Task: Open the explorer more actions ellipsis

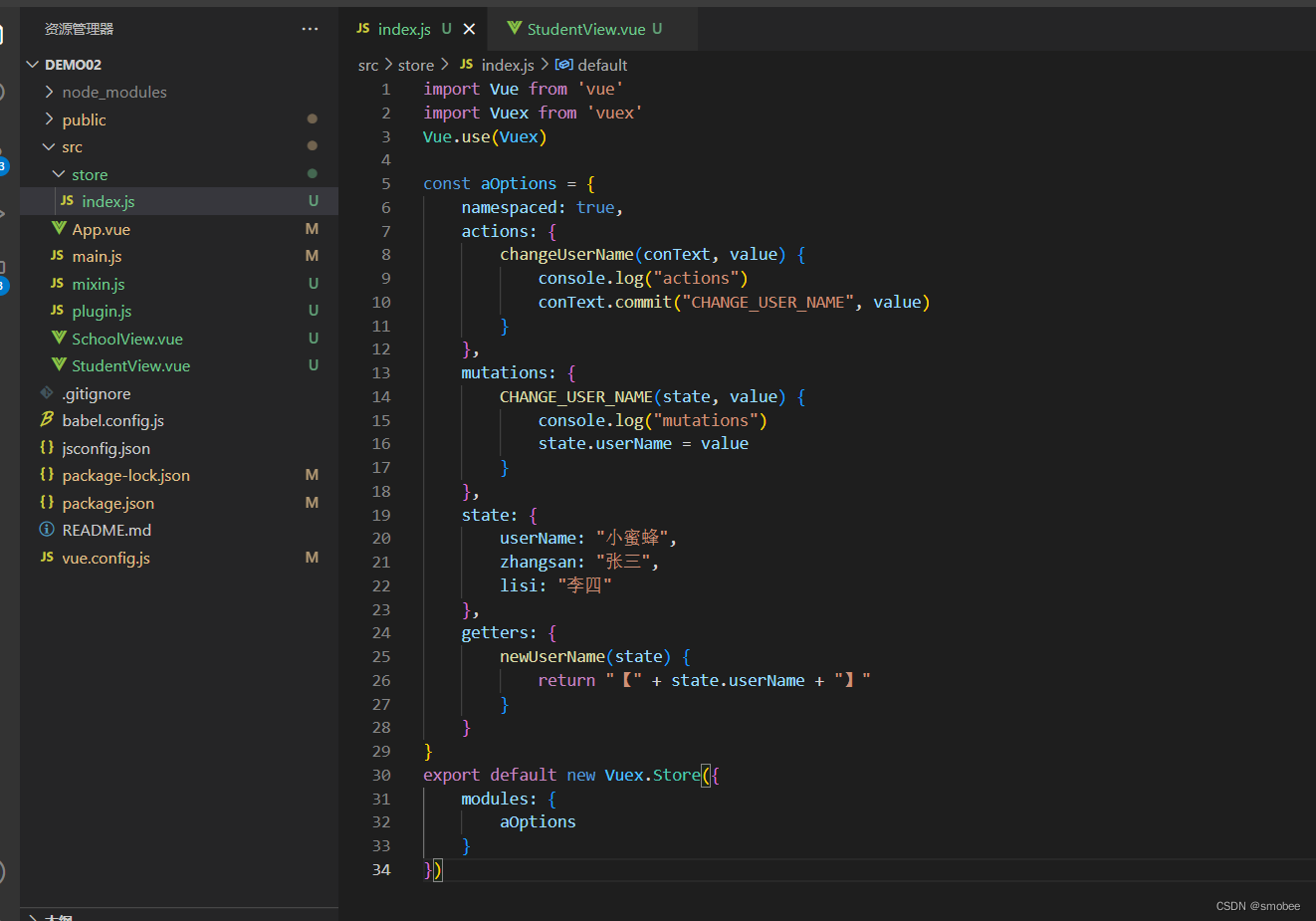Action: 311,29
